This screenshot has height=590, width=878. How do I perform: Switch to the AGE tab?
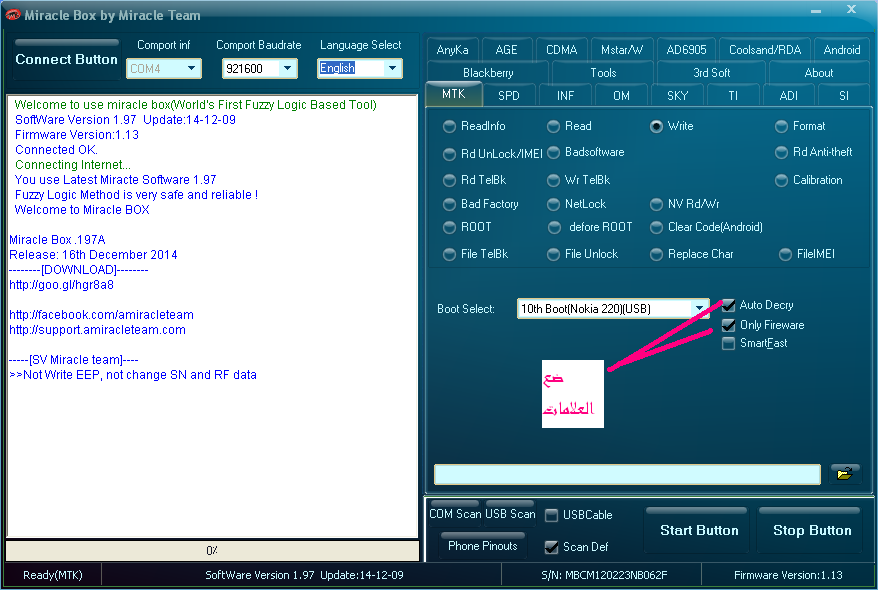506,50
